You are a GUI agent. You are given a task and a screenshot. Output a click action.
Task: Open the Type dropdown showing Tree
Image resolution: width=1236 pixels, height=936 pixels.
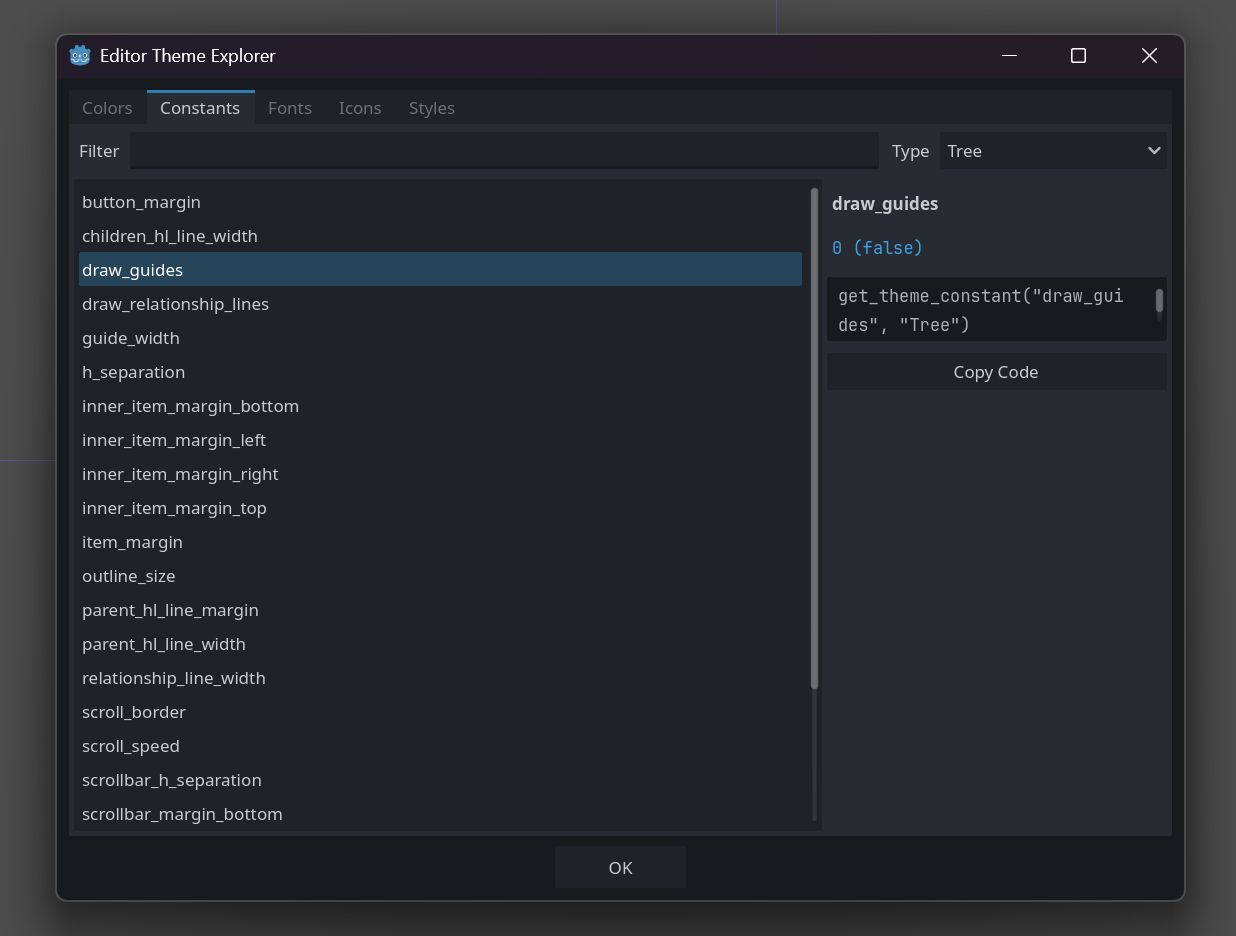1053,151
